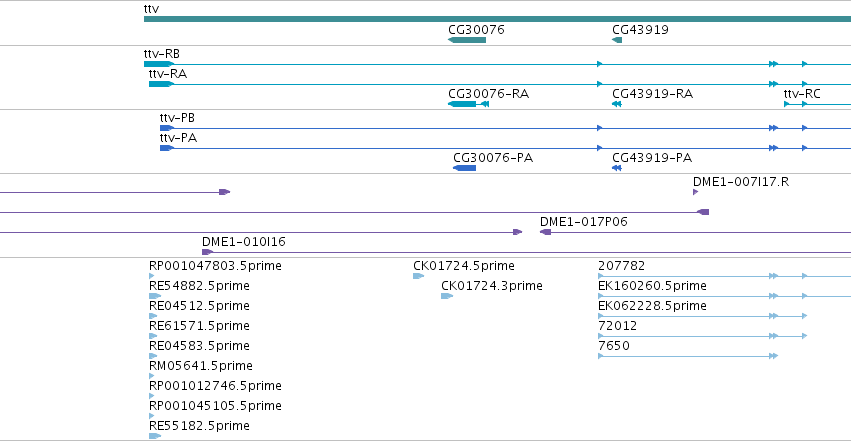
Task: Click the CG30076-RA transcript glyph
Action: [x=468, y=104]
